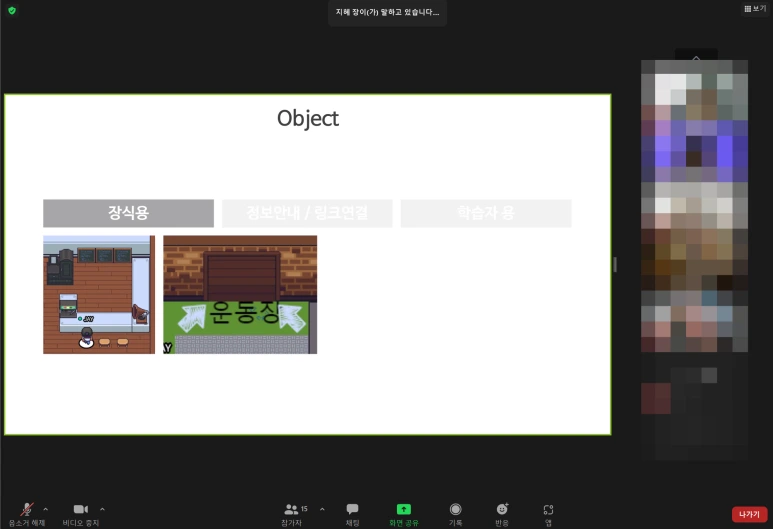Viewport: 773px width, 529px height.
Task: Select the 정보안내 / 링크연결 tab
Action: (307, 213)
